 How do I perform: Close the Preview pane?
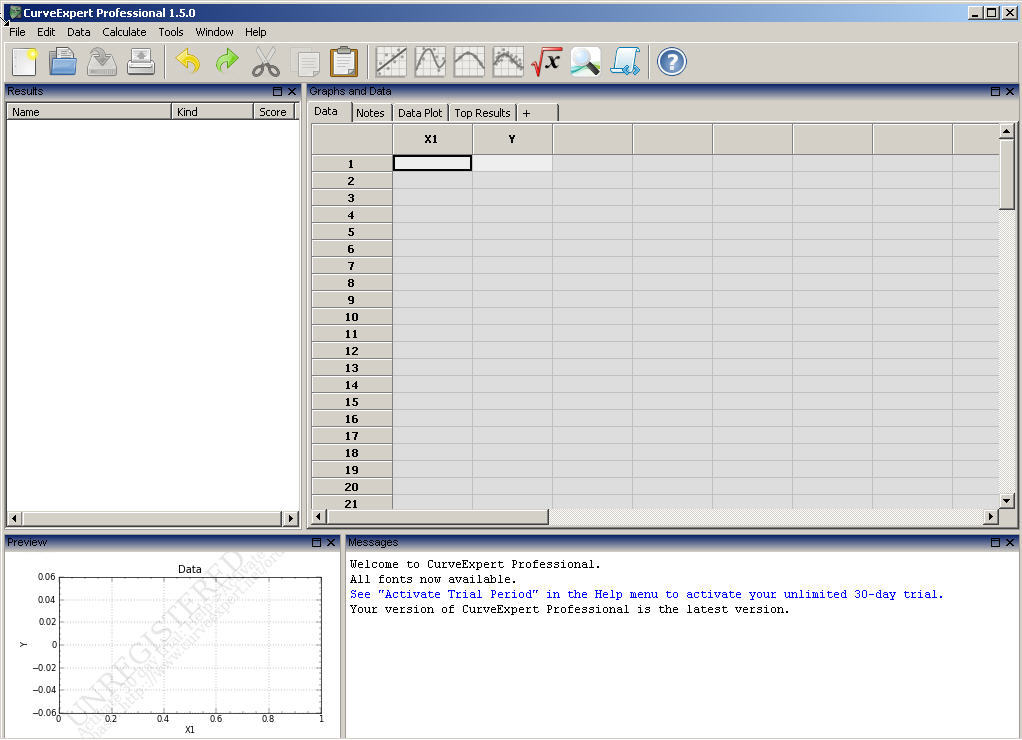[x=331, y=542]
